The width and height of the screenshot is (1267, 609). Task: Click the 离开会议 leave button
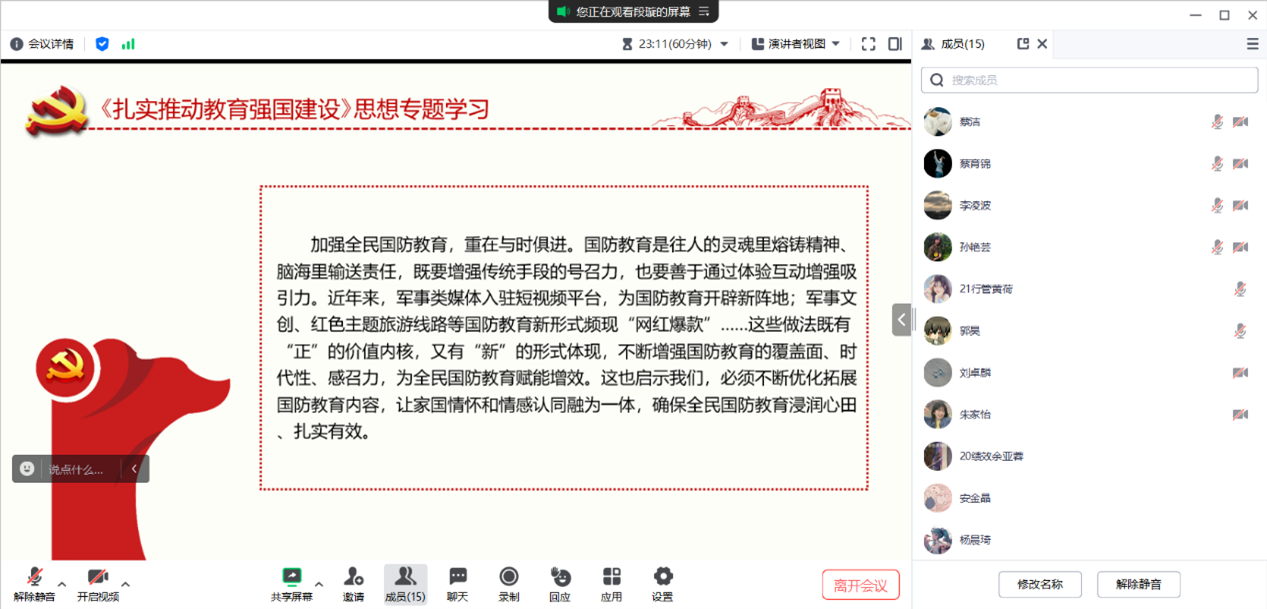(860, 585)
